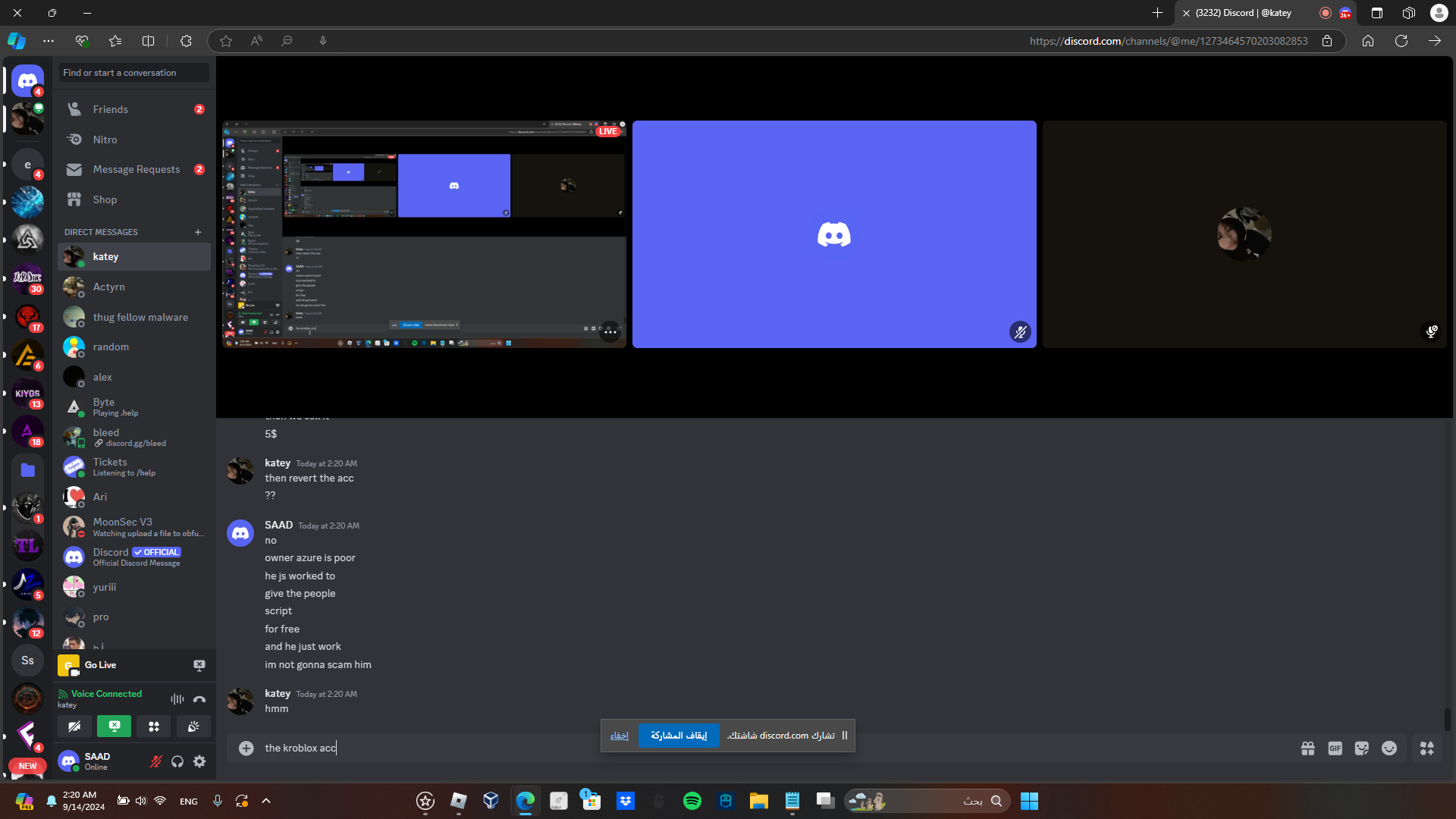Toggle noise suppression waveform icon
Viewport: 1456px width, 819px height.
[x=177, y=699]
